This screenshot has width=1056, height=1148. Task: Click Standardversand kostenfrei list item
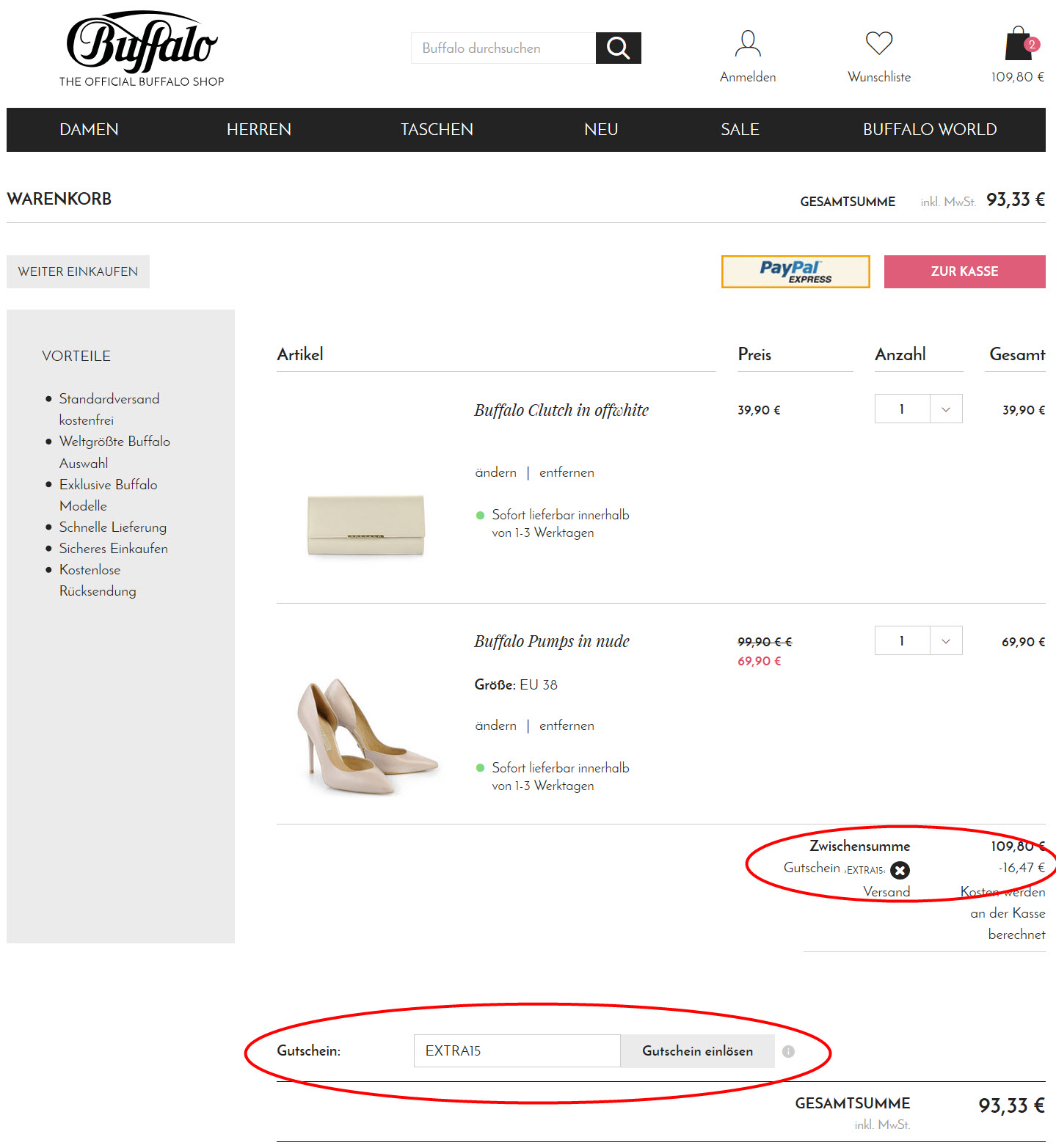109,409
